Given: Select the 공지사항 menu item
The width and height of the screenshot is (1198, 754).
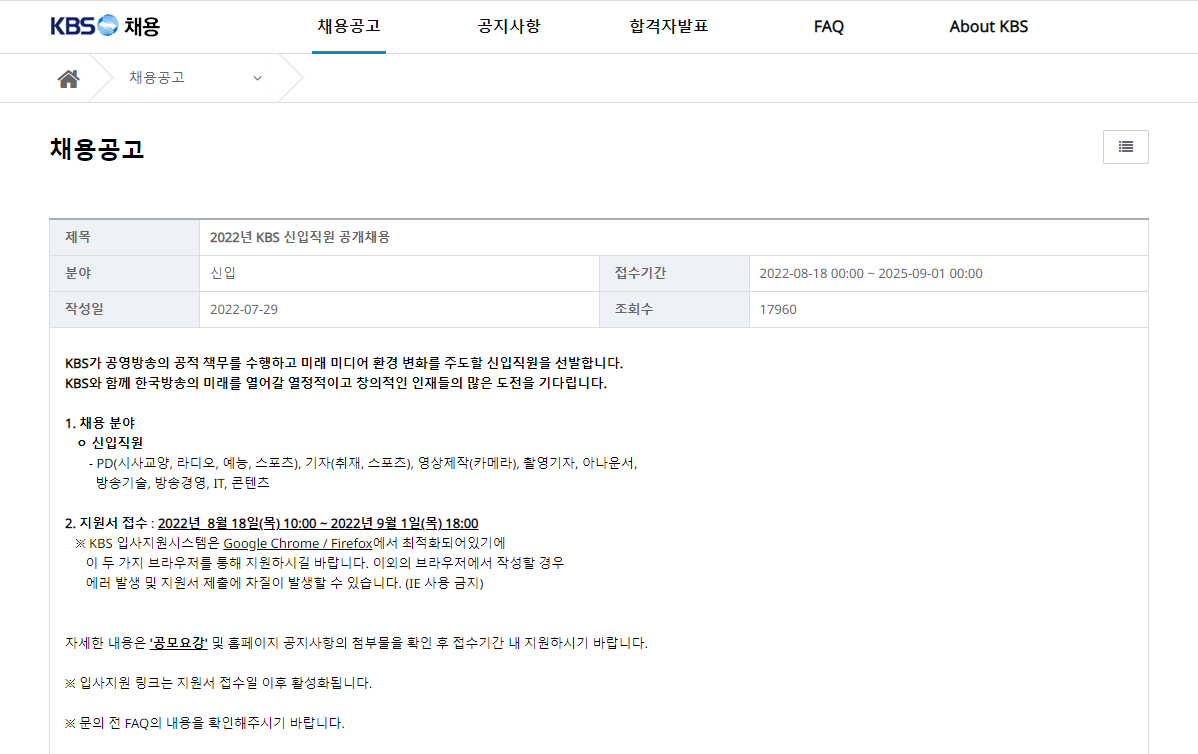Looking at the screenshot, I should (x=508, y=26).
